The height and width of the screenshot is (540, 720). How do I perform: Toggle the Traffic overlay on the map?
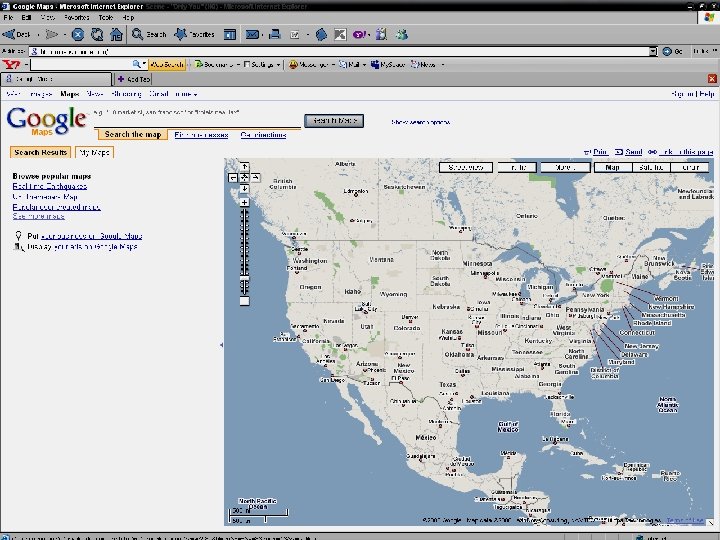(x=515, y=168)
